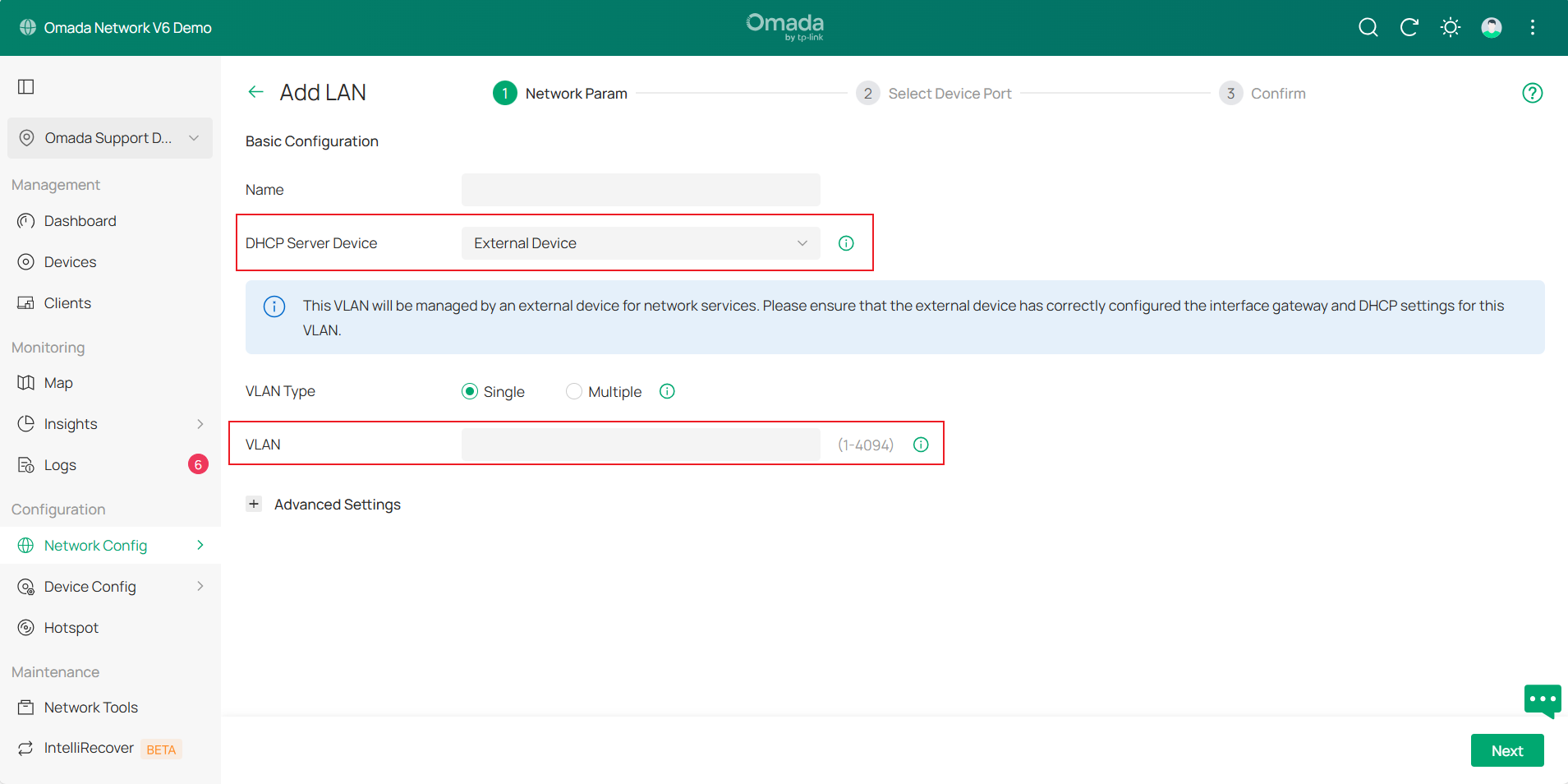Open the Hotspot settings
Screen dimensions: 1568x784
point(70,627)
